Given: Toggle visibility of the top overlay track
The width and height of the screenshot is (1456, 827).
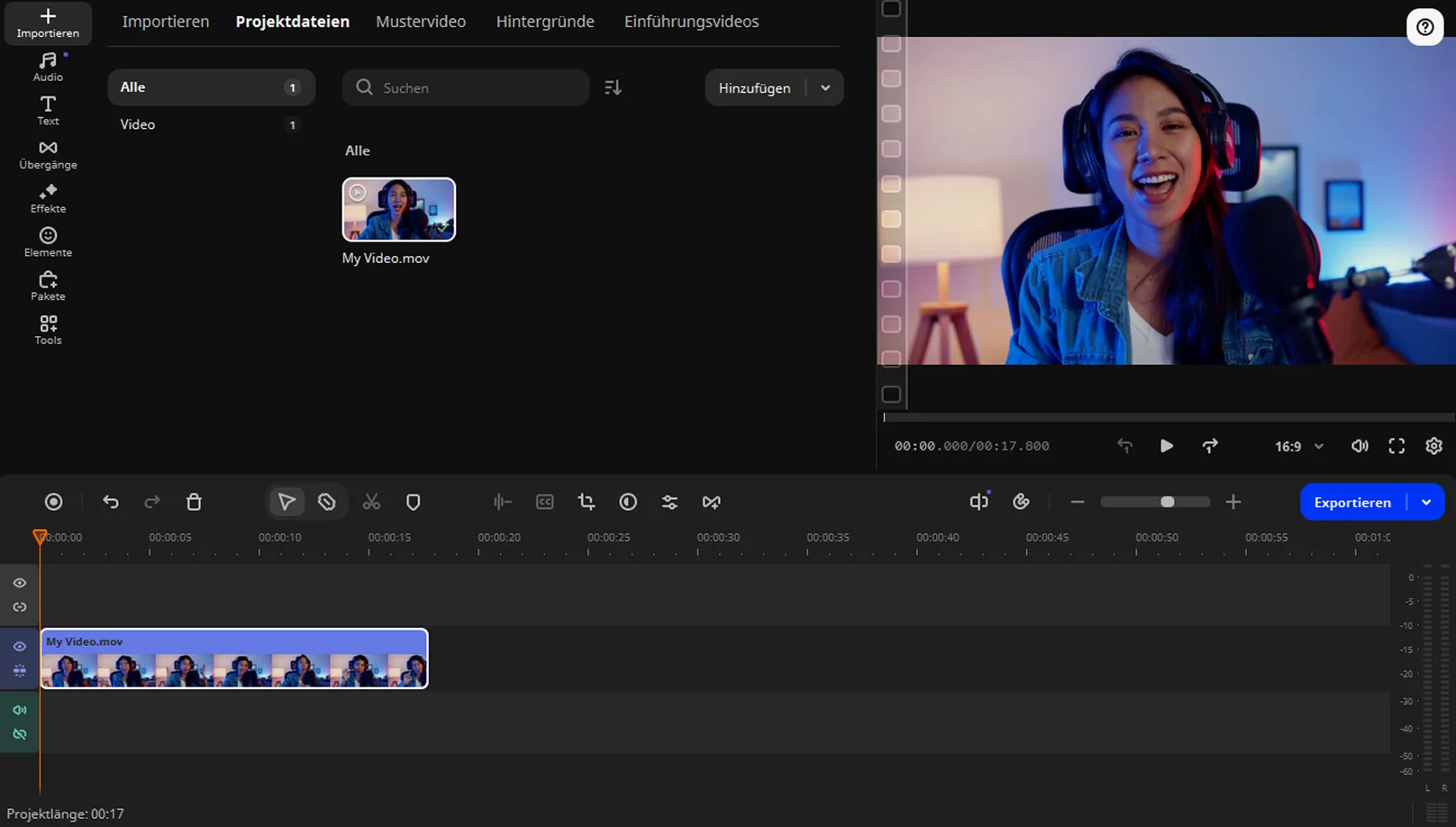Looking at the screenshot, I should pyautogui.click(x=20, y=583).
